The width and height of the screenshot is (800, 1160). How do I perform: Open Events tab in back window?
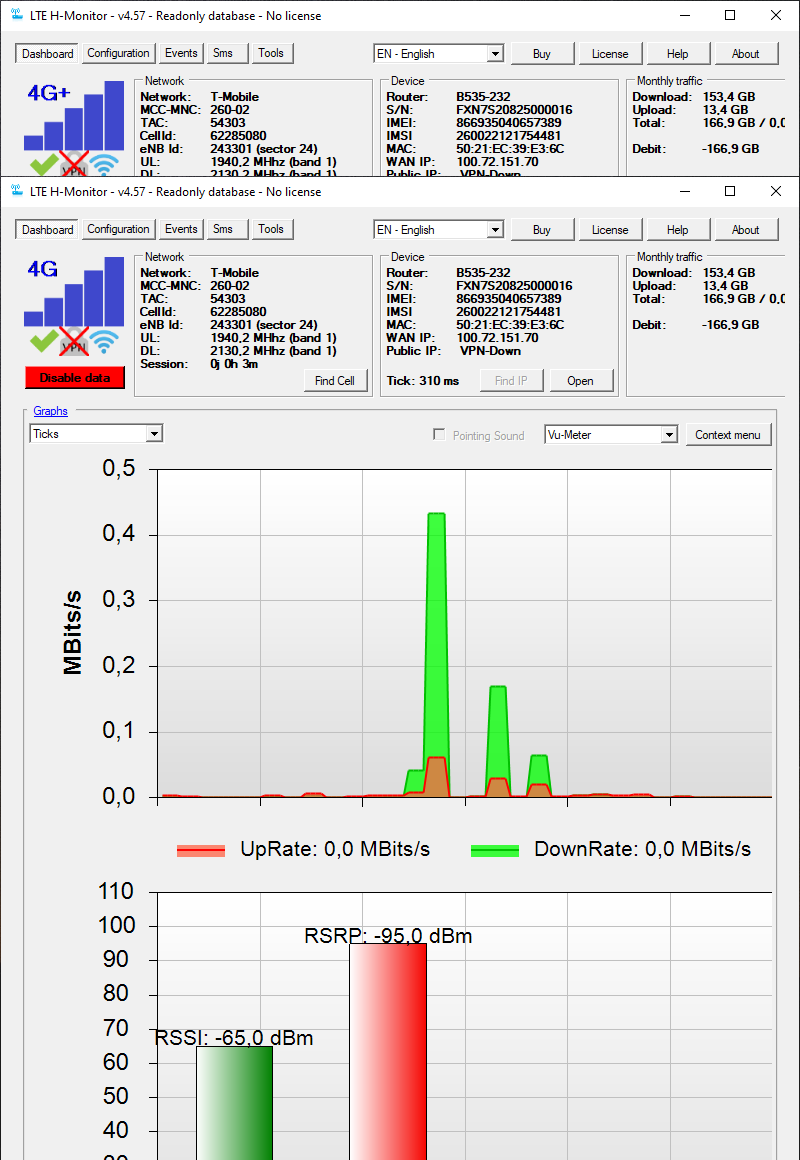tap(181, 53)
